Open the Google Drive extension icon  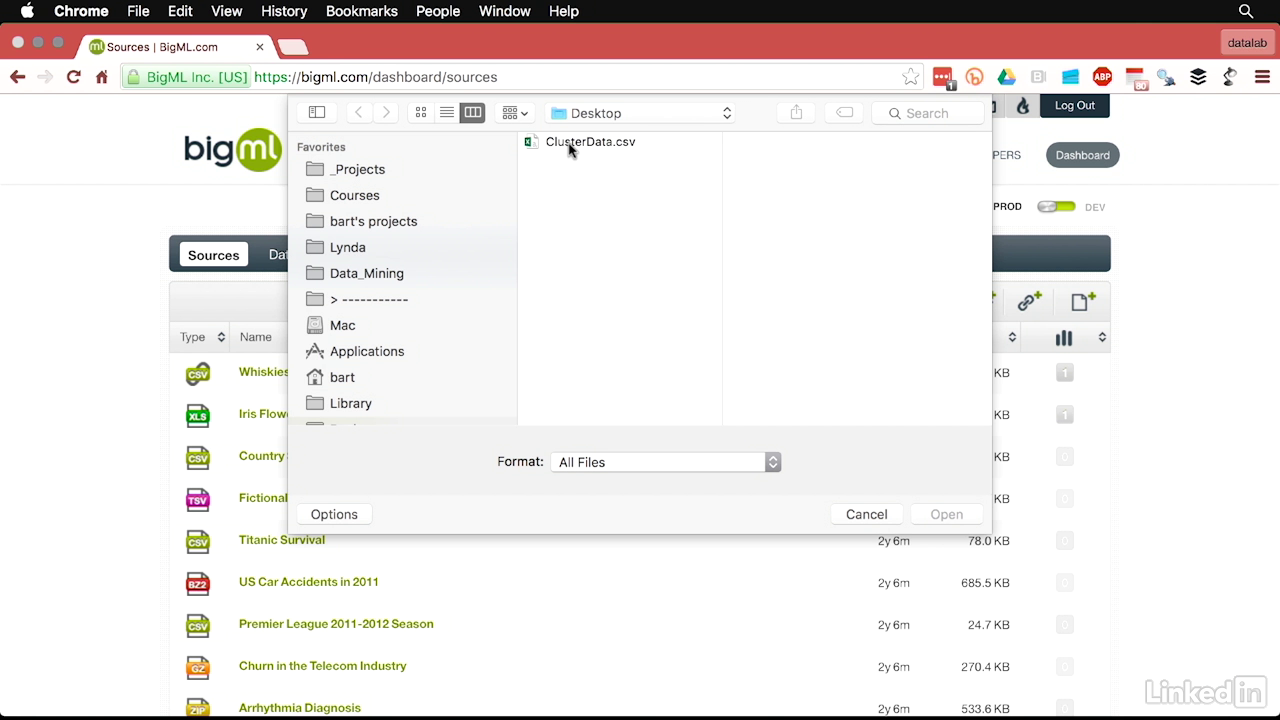point(1006,77)
